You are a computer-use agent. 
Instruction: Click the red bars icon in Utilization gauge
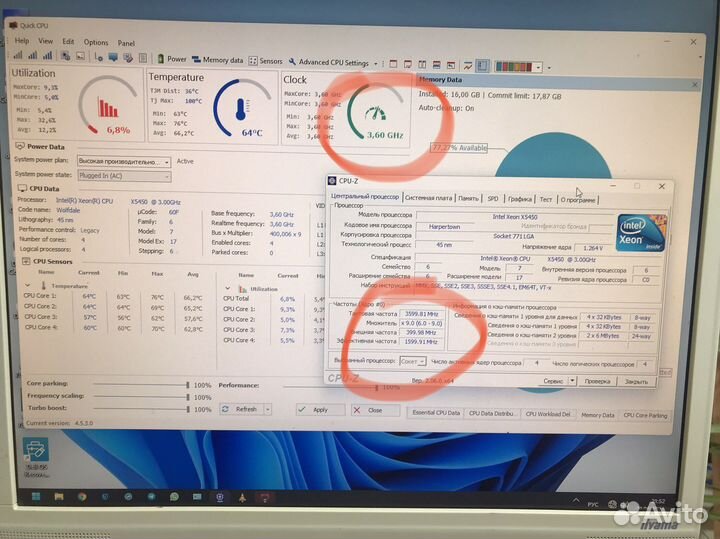pos(107,109)
